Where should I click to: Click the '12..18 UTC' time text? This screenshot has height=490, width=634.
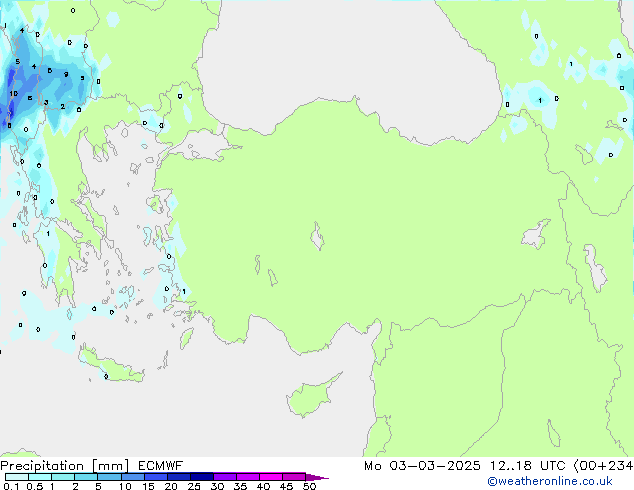point(527,466)
